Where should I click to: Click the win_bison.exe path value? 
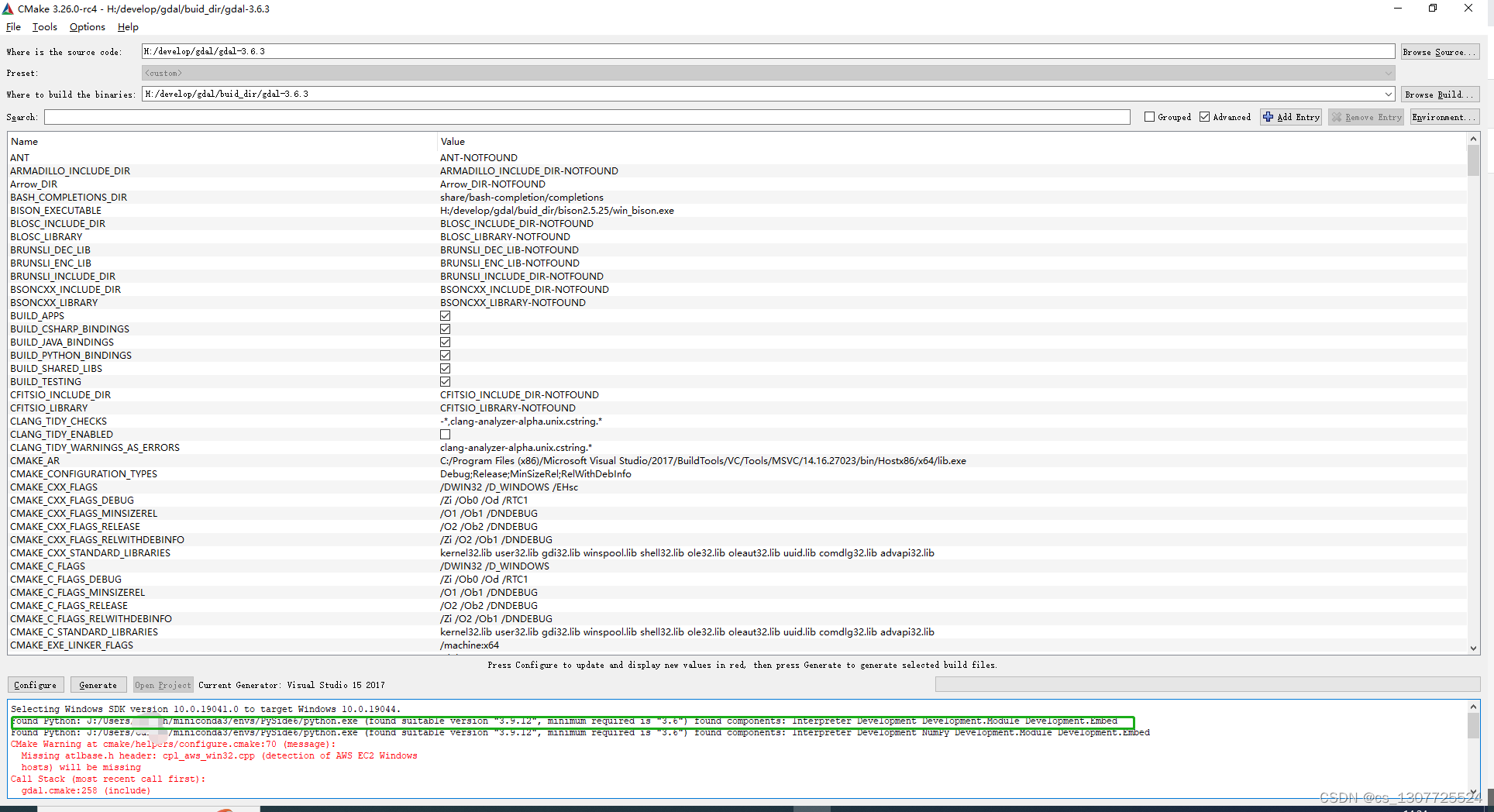point(557,211)
